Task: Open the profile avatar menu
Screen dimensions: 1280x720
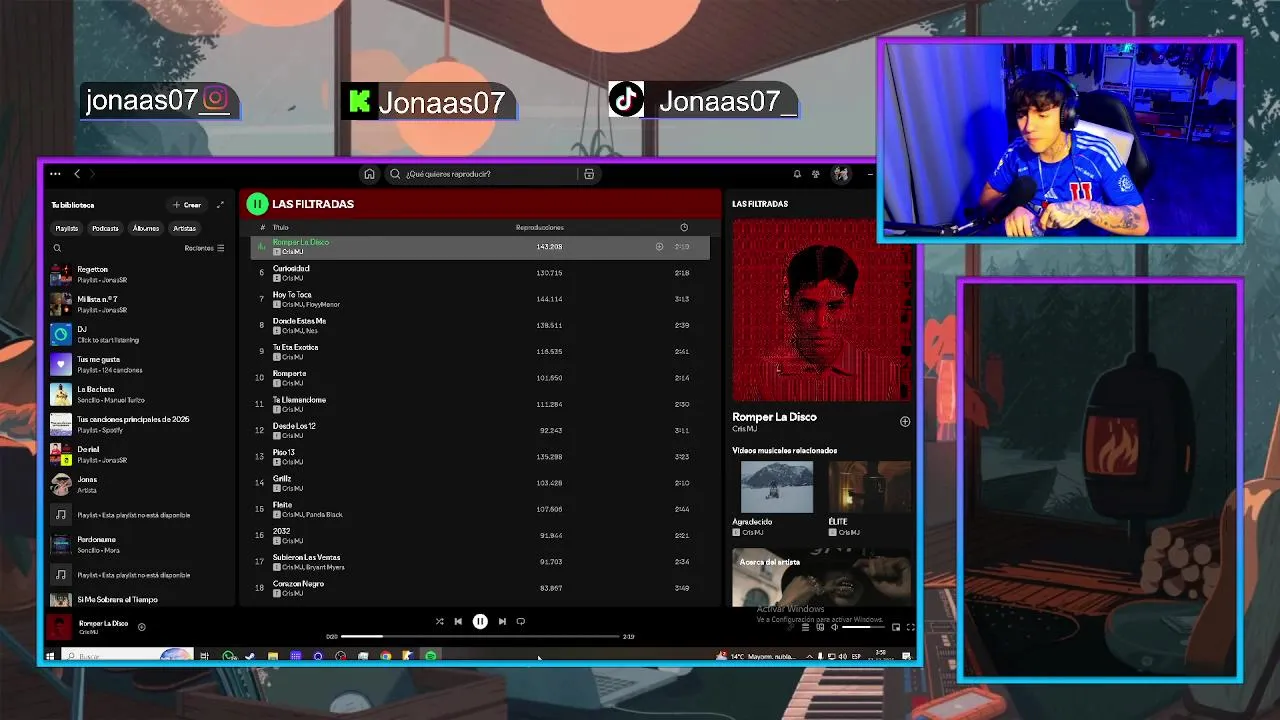Action: coord(841,174)
